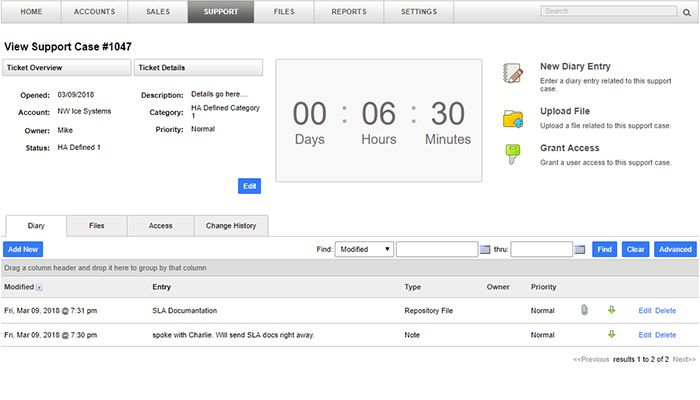Click the green arrow in the Note row
700x400 pixels.
pos(611,335)
